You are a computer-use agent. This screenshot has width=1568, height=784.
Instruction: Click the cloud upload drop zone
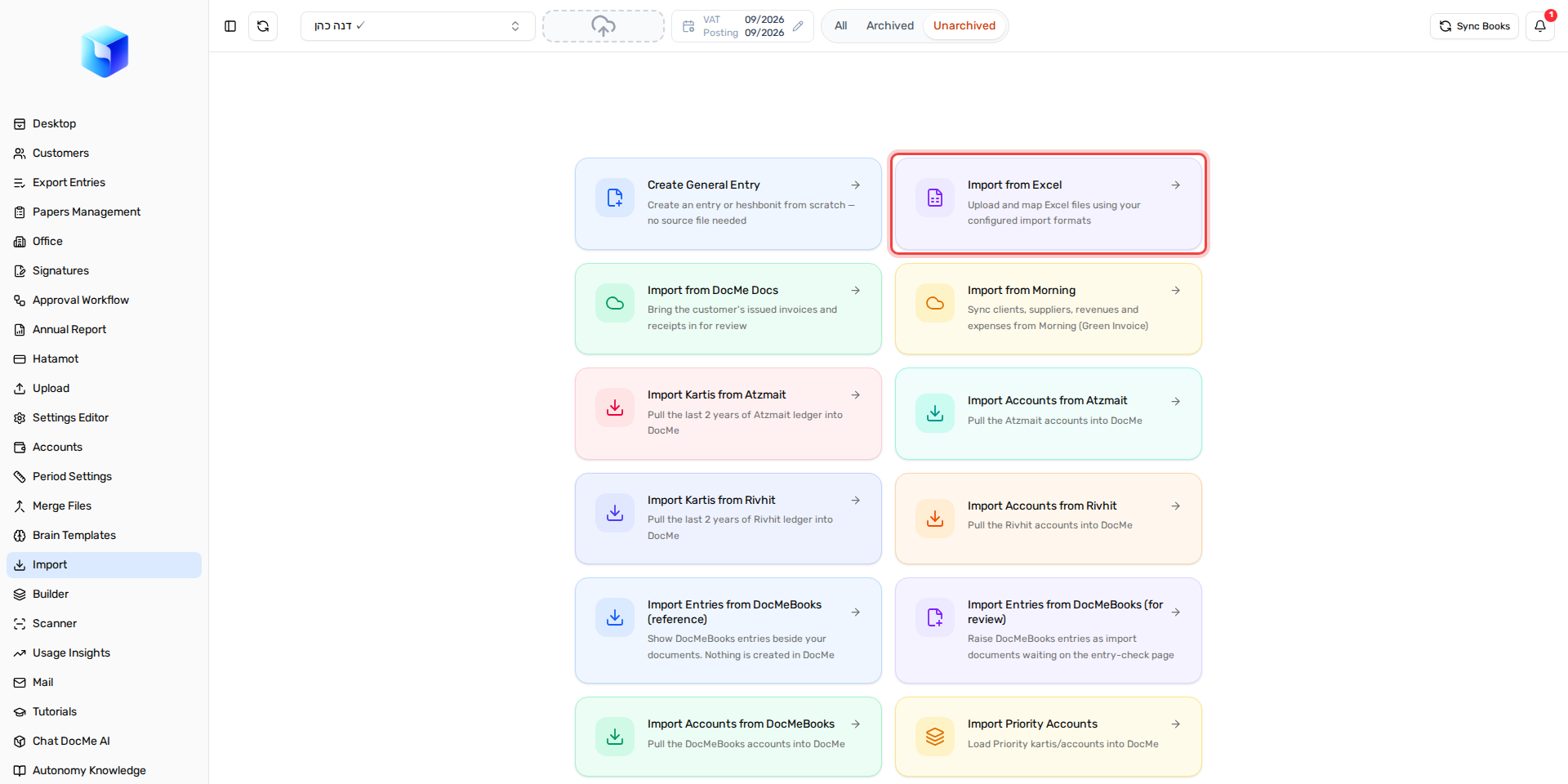click(x=604, y=26)
